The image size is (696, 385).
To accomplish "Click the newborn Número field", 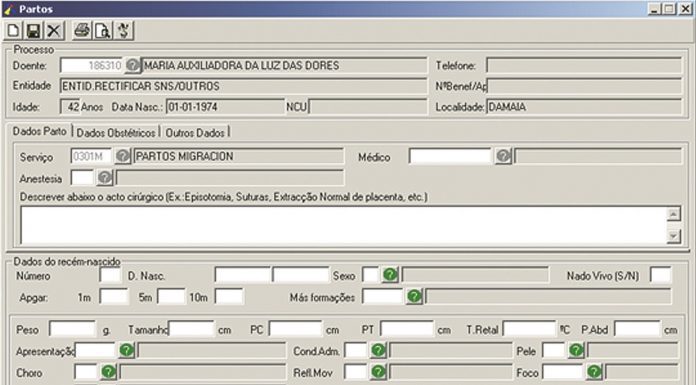I will tap(110, 275).
